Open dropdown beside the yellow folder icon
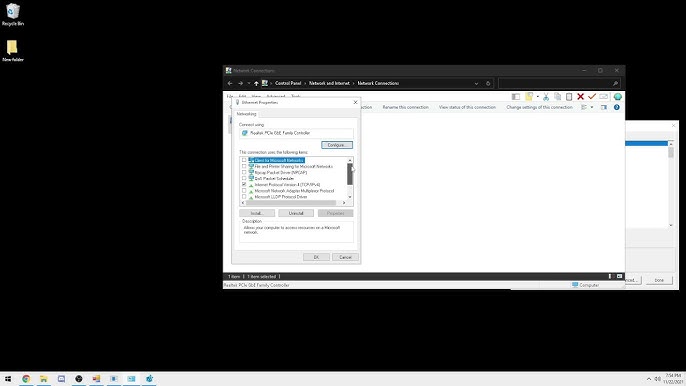Screen dimensions: 686x386 coord(538,97)
